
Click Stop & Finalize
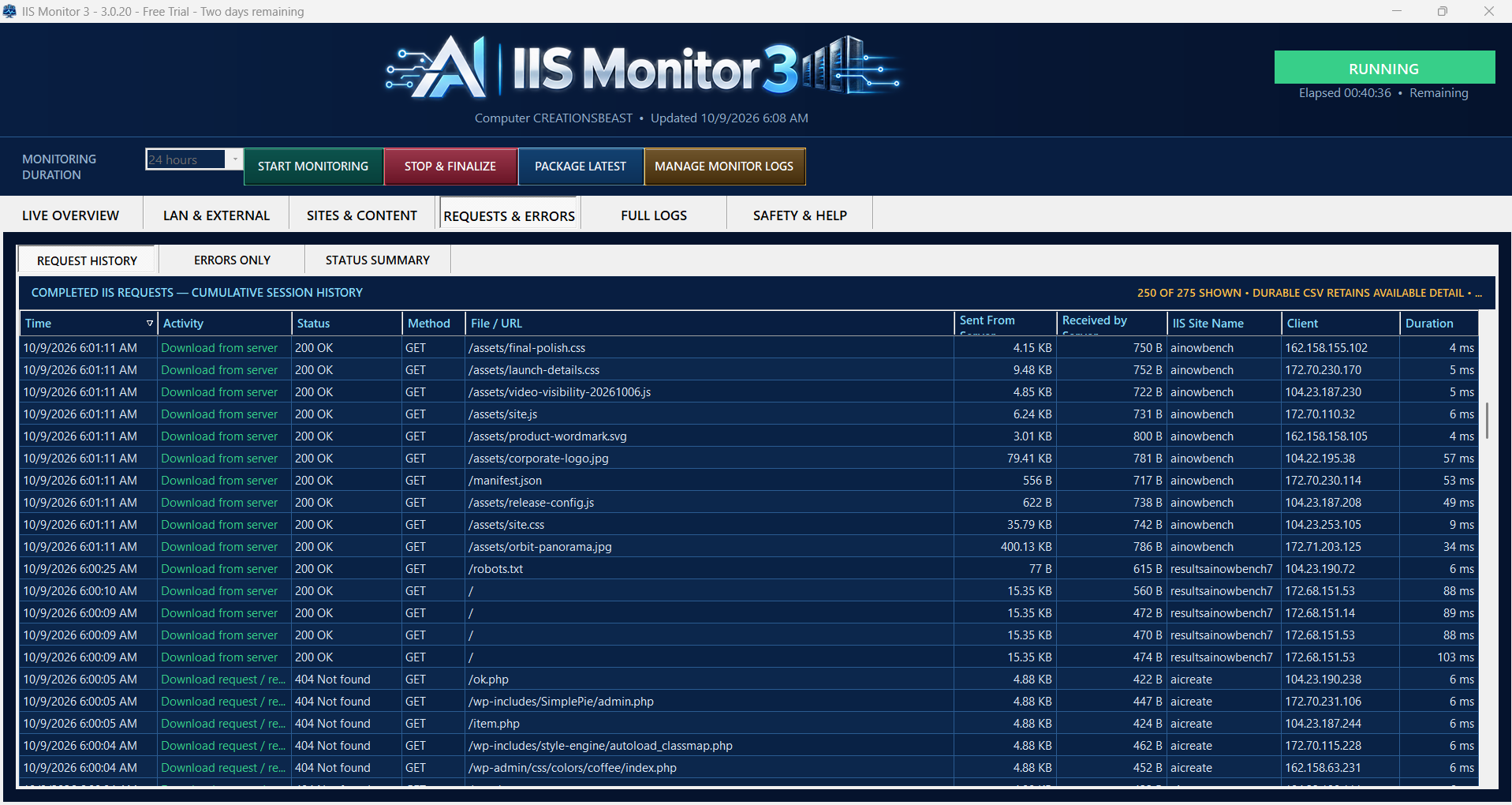coord(450,167)
